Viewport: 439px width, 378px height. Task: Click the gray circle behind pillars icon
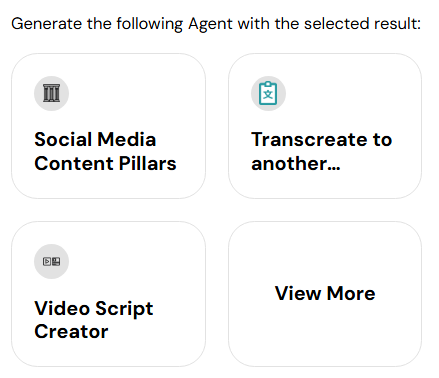pos(51,93)
